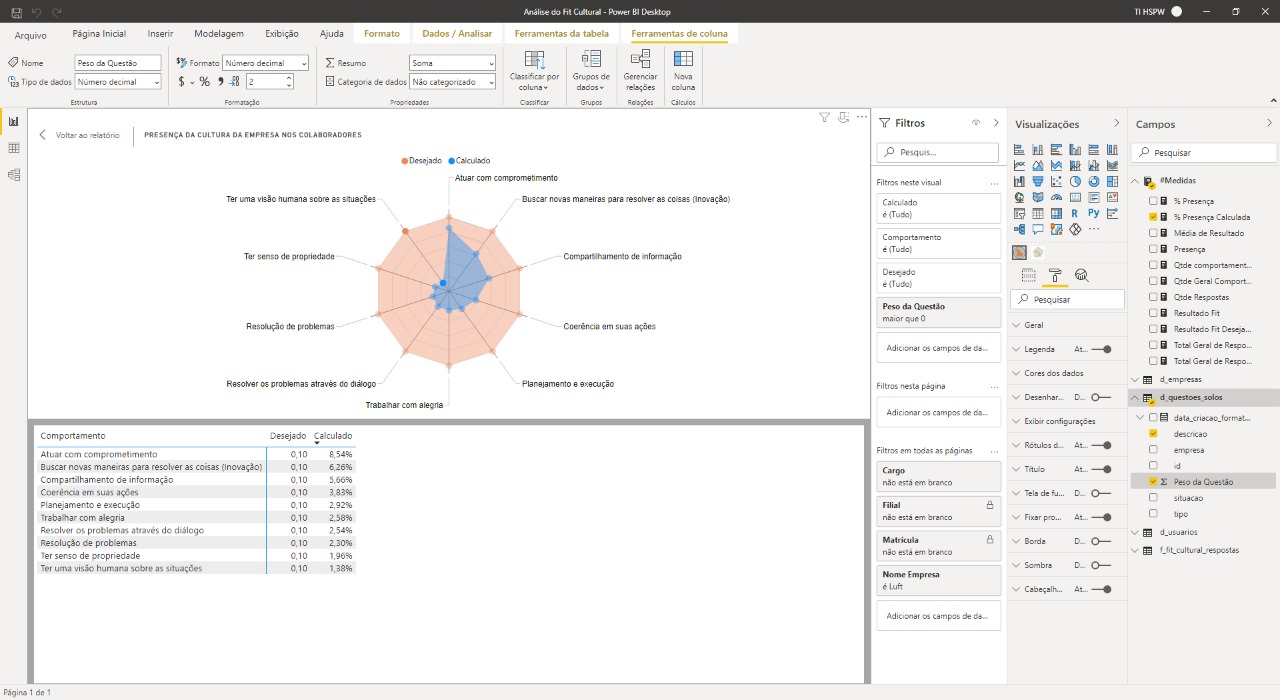Image resolution: width=1280 pixels, height=700 pixels.
Task: Enable the Borda toggle
Action: tap(1102, 541)
